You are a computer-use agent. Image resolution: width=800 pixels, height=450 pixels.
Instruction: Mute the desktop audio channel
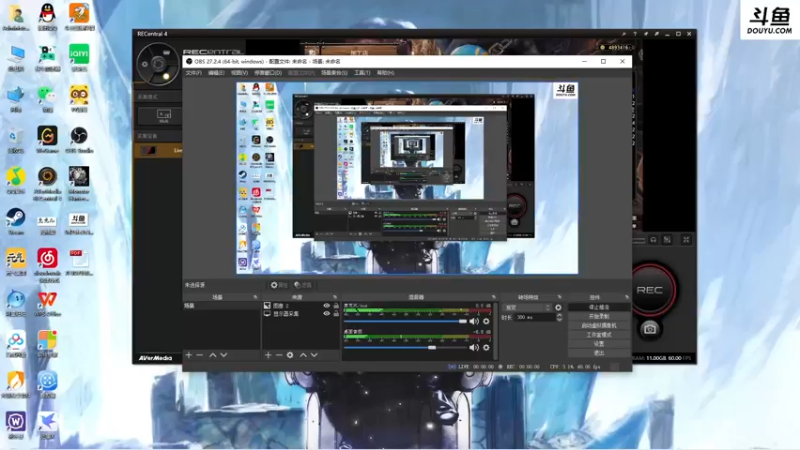click(474, 347)
